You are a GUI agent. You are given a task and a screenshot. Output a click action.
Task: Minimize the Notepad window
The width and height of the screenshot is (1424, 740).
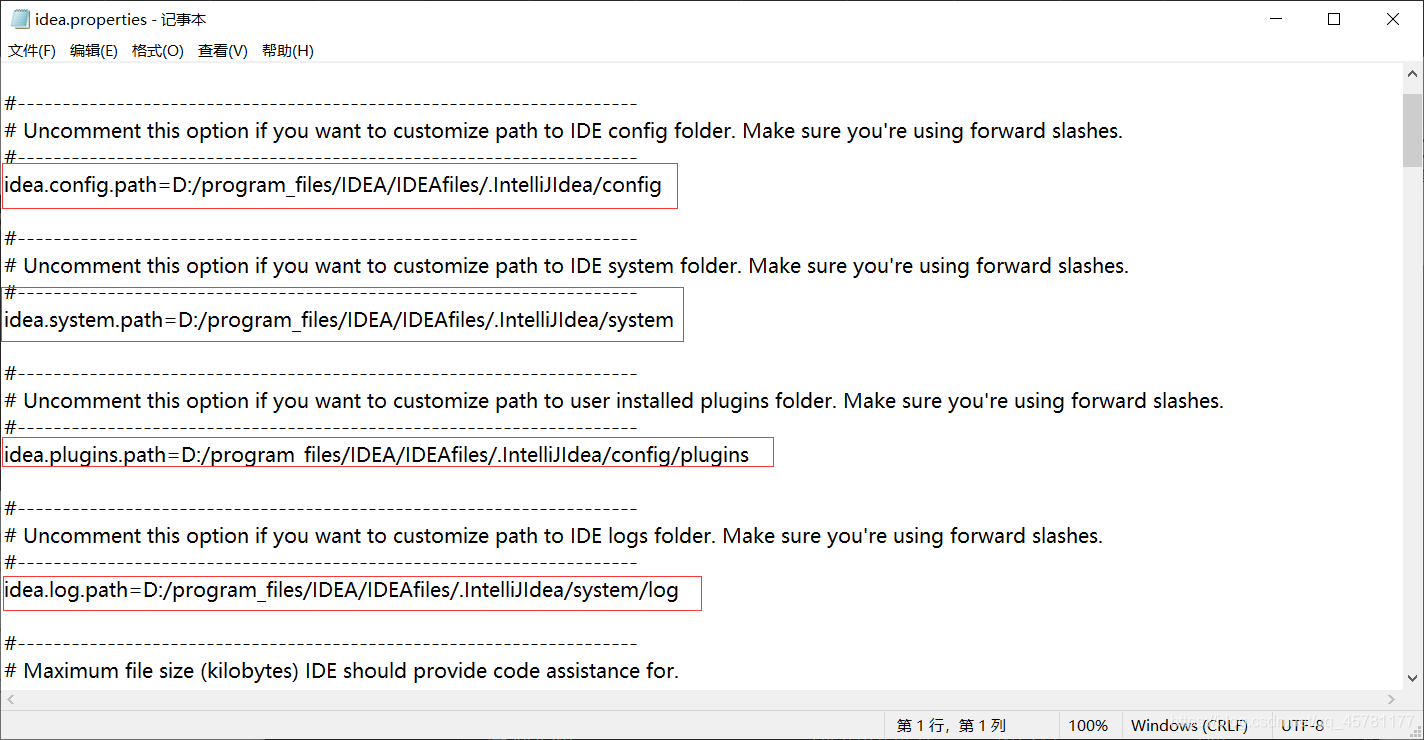(x=1275, y=19)
